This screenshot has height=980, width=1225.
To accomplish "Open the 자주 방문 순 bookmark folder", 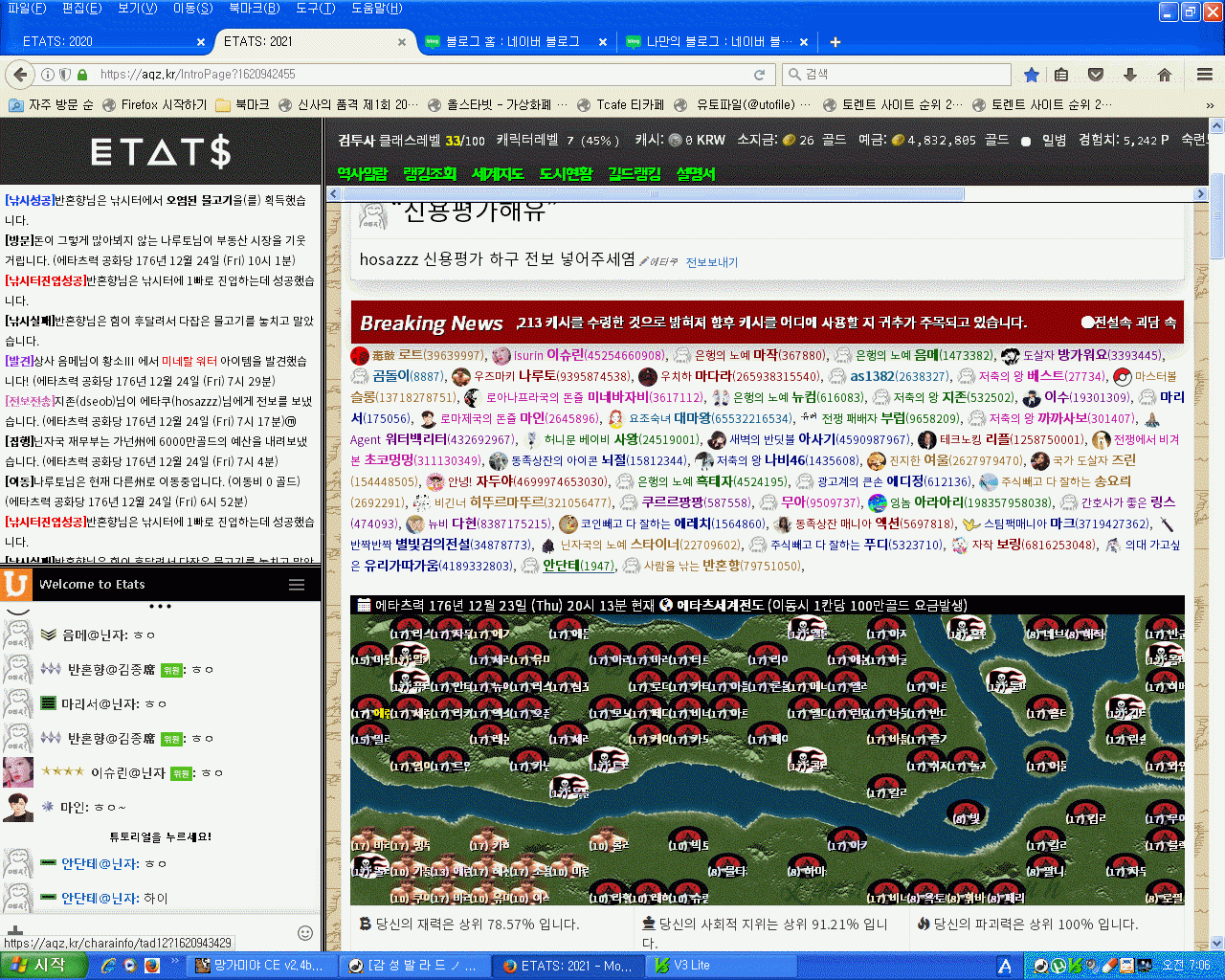I will tap(51, 104).
